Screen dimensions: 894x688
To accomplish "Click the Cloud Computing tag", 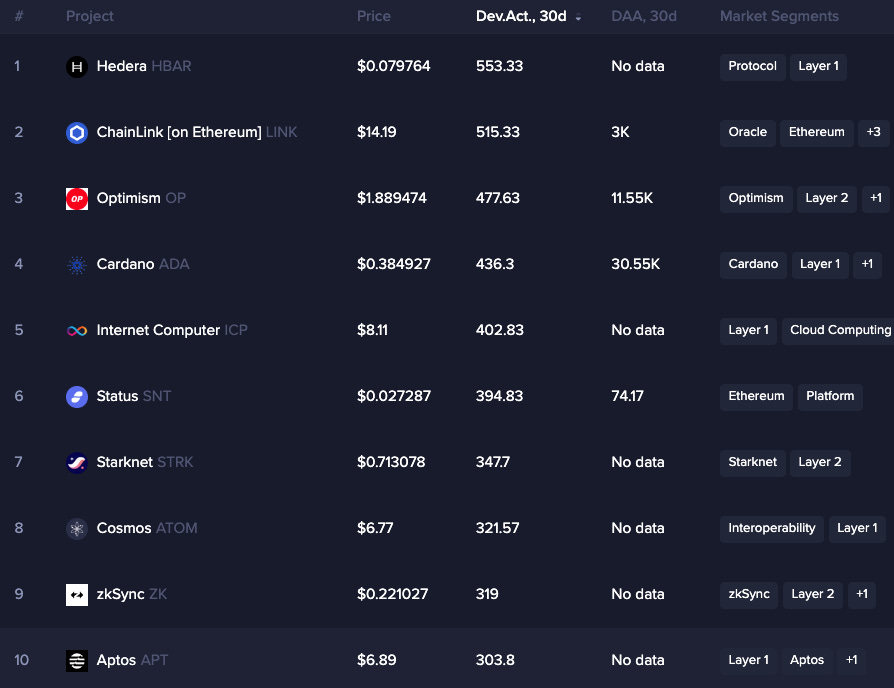I will (838, 331).
